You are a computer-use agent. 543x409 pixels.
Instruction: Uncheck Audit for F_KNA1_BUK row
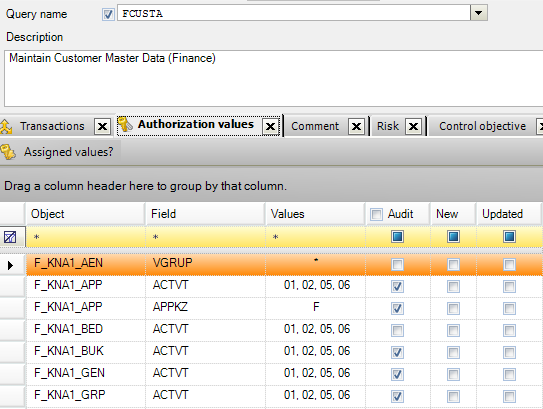click(x=397, y=353)
